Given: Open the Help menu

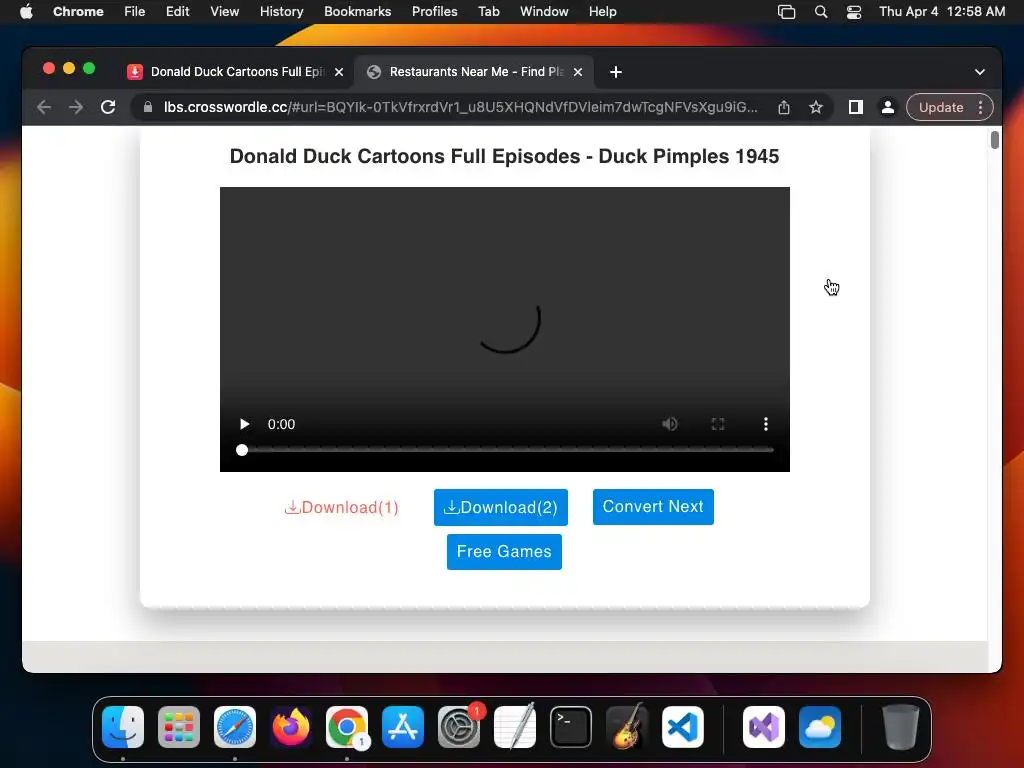Looking at the screenshot, I should click(602, 11).
